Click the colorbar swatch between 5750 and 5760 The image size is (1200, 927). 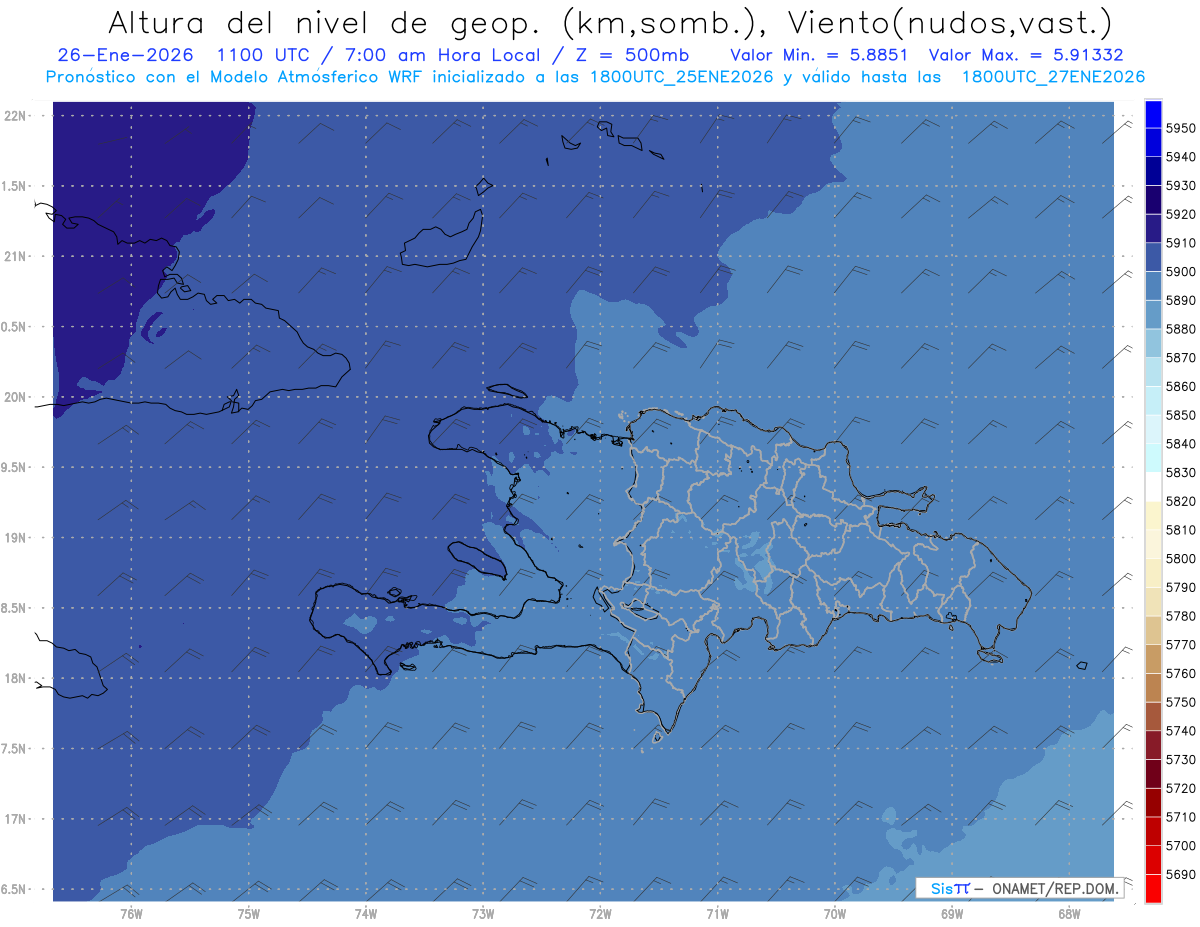click(1153, 687)
